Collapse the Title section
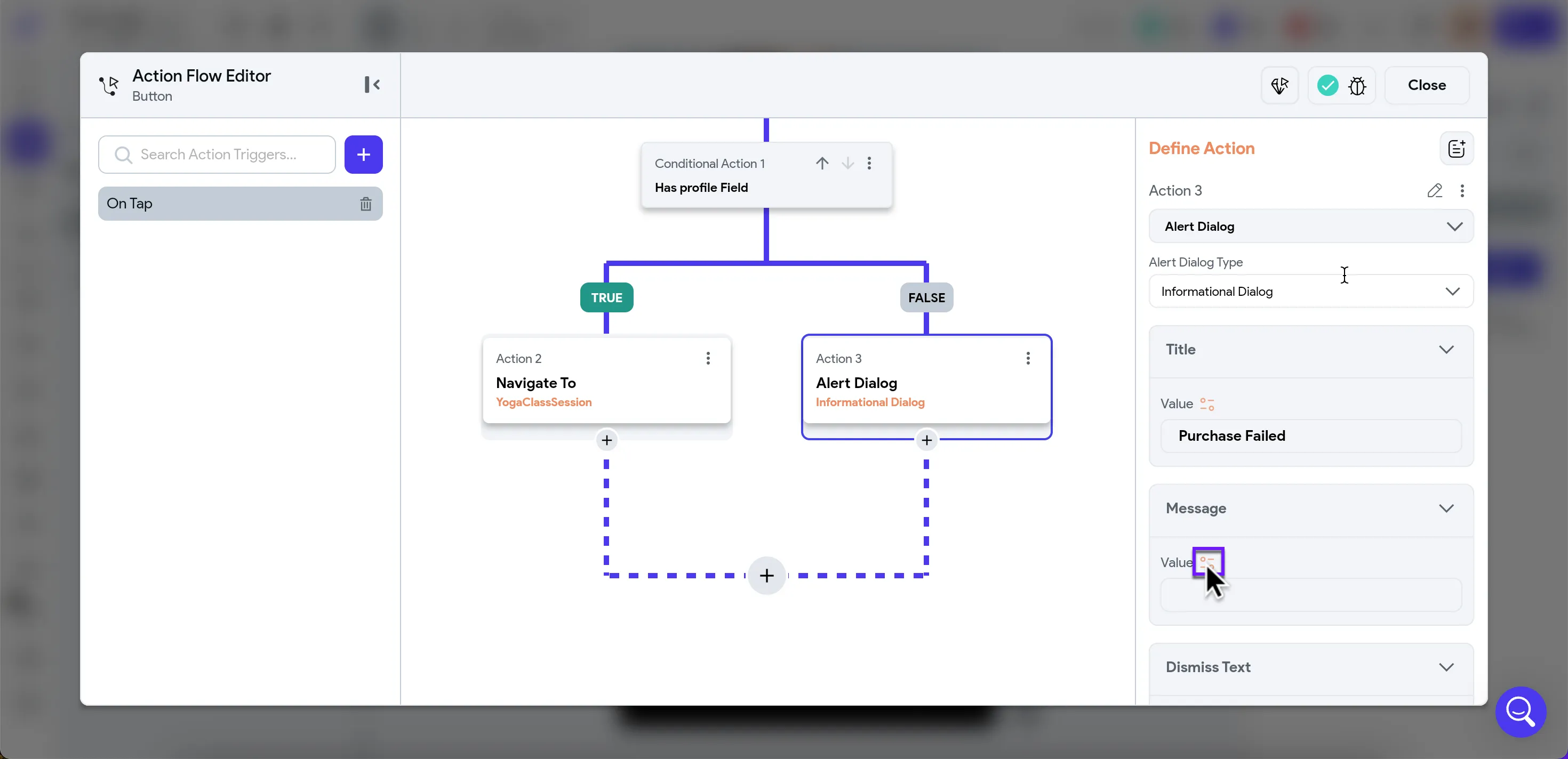1568x759 pixels. (x=1446, y=350)
